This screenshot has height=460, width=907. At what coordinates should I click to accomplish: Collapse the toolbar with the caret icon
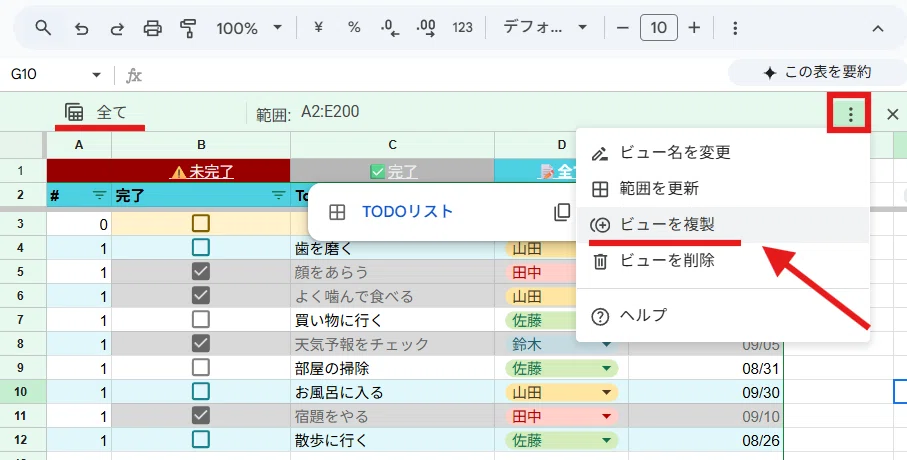click(x=878, y=28)
